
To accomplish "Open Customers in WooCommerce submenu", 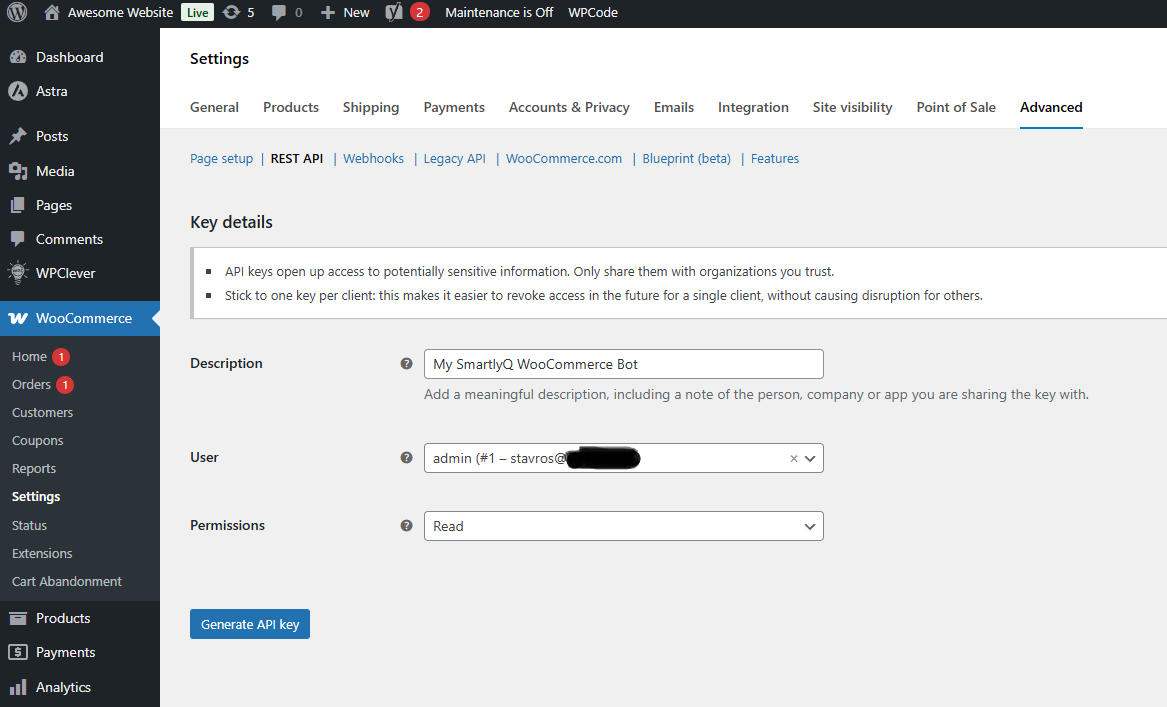I will coord(42,412).
